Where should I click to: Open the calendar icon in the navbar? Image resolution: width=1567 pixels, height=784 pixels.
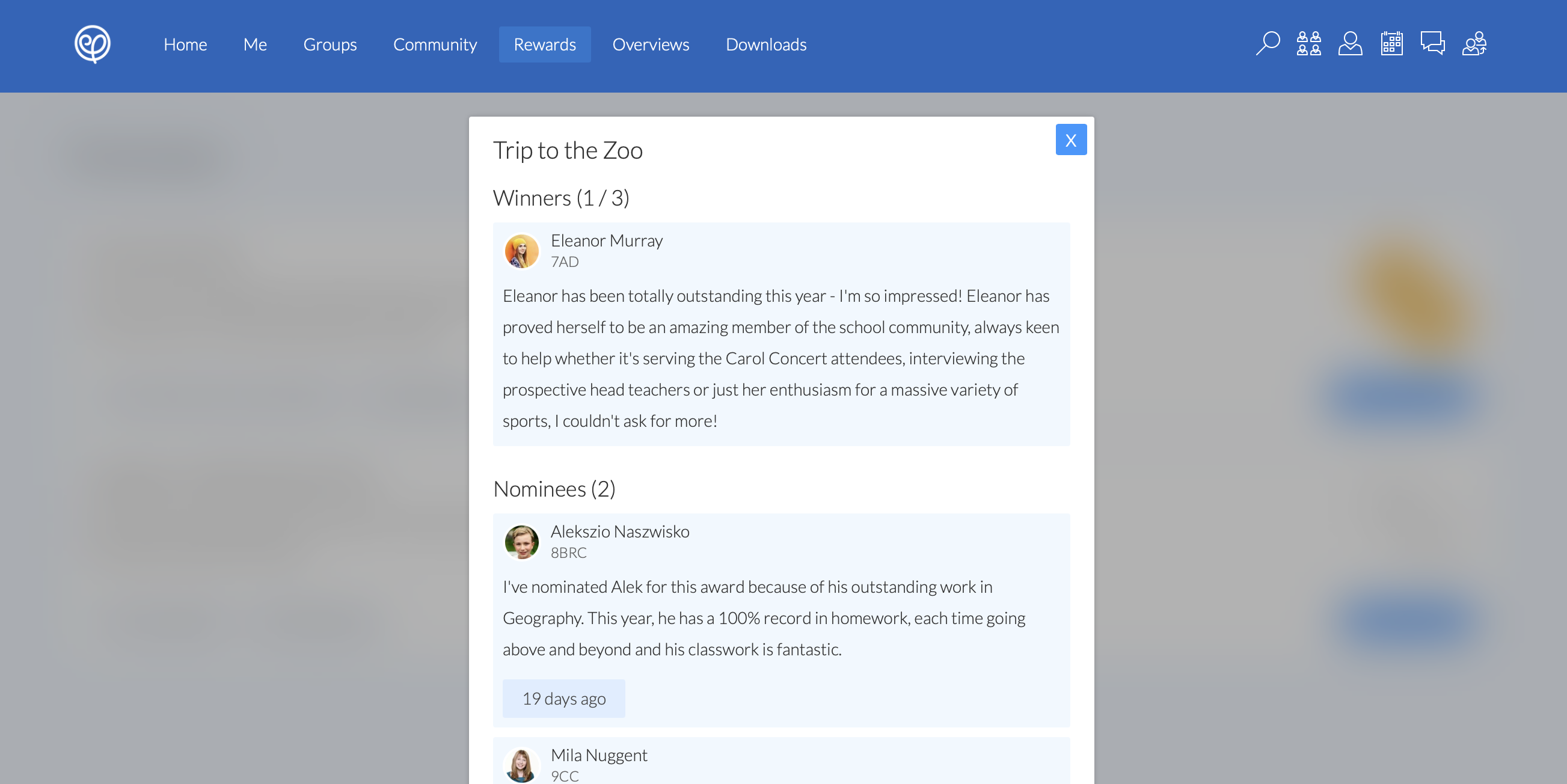1391,43
